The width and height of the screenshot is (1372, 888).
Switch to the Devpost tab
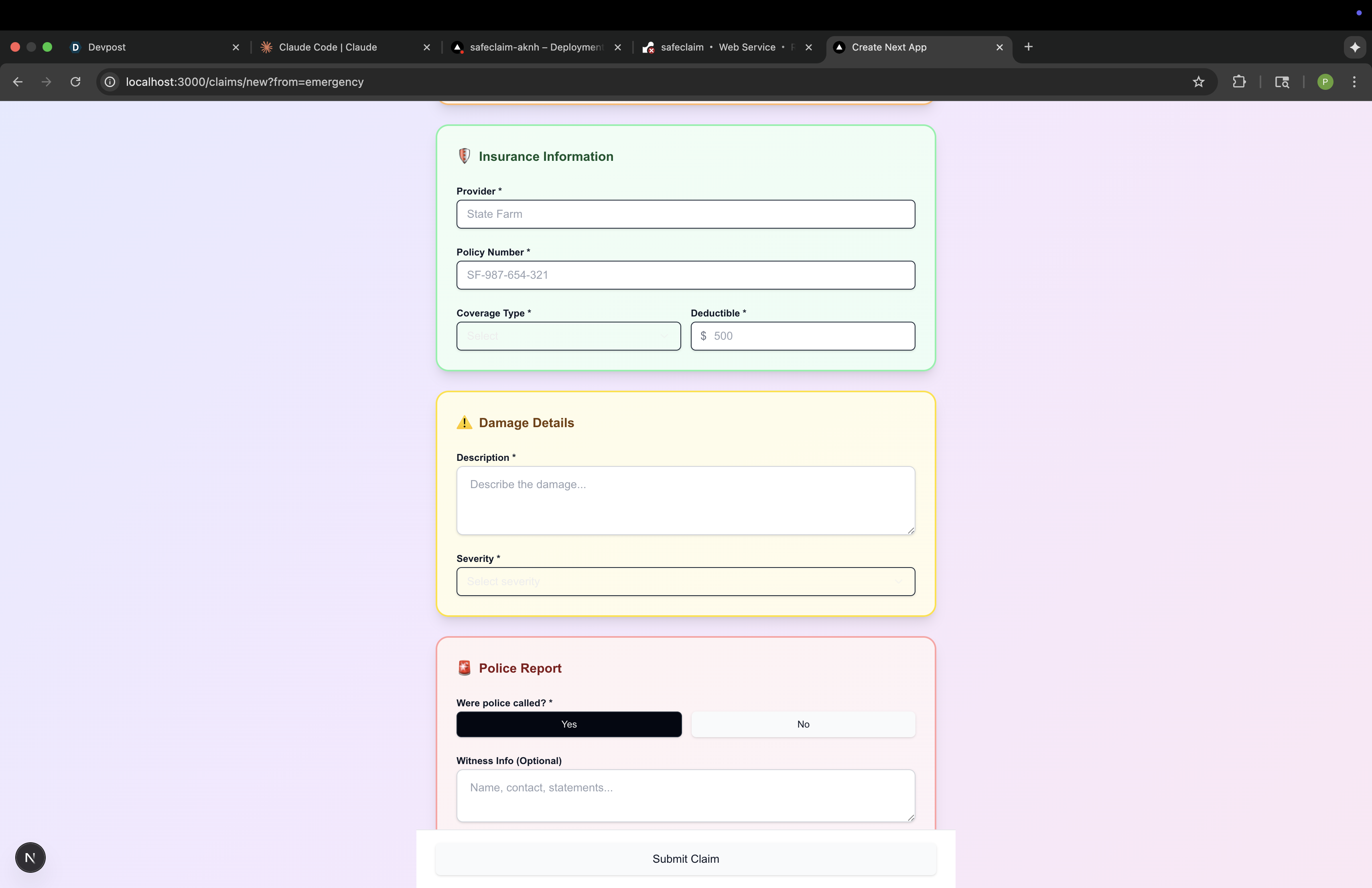107,47
